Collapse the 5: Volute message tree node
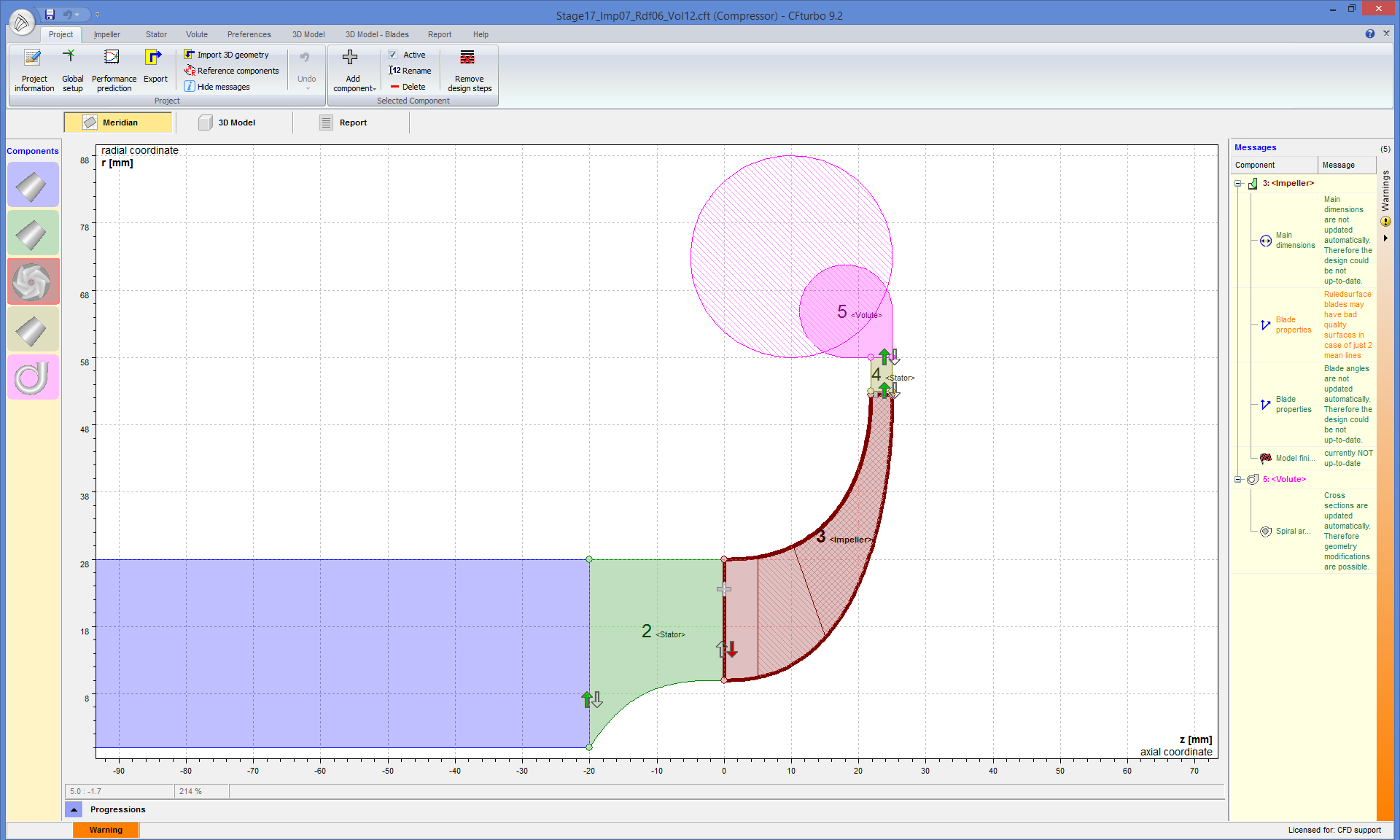 pyautogui.click(x=1237, y=480)
